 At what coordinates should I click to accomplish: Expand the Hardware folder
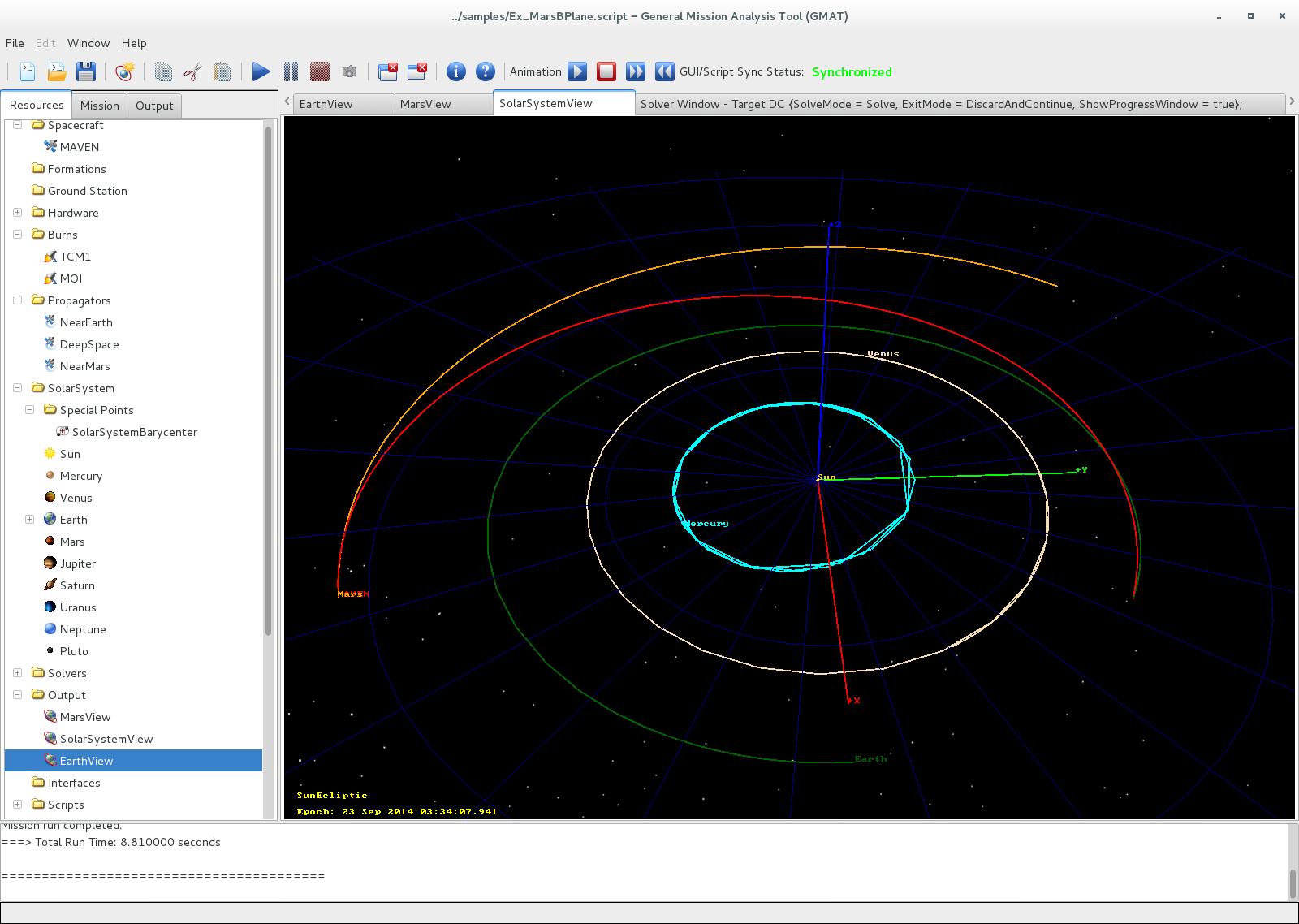[17, 213]
